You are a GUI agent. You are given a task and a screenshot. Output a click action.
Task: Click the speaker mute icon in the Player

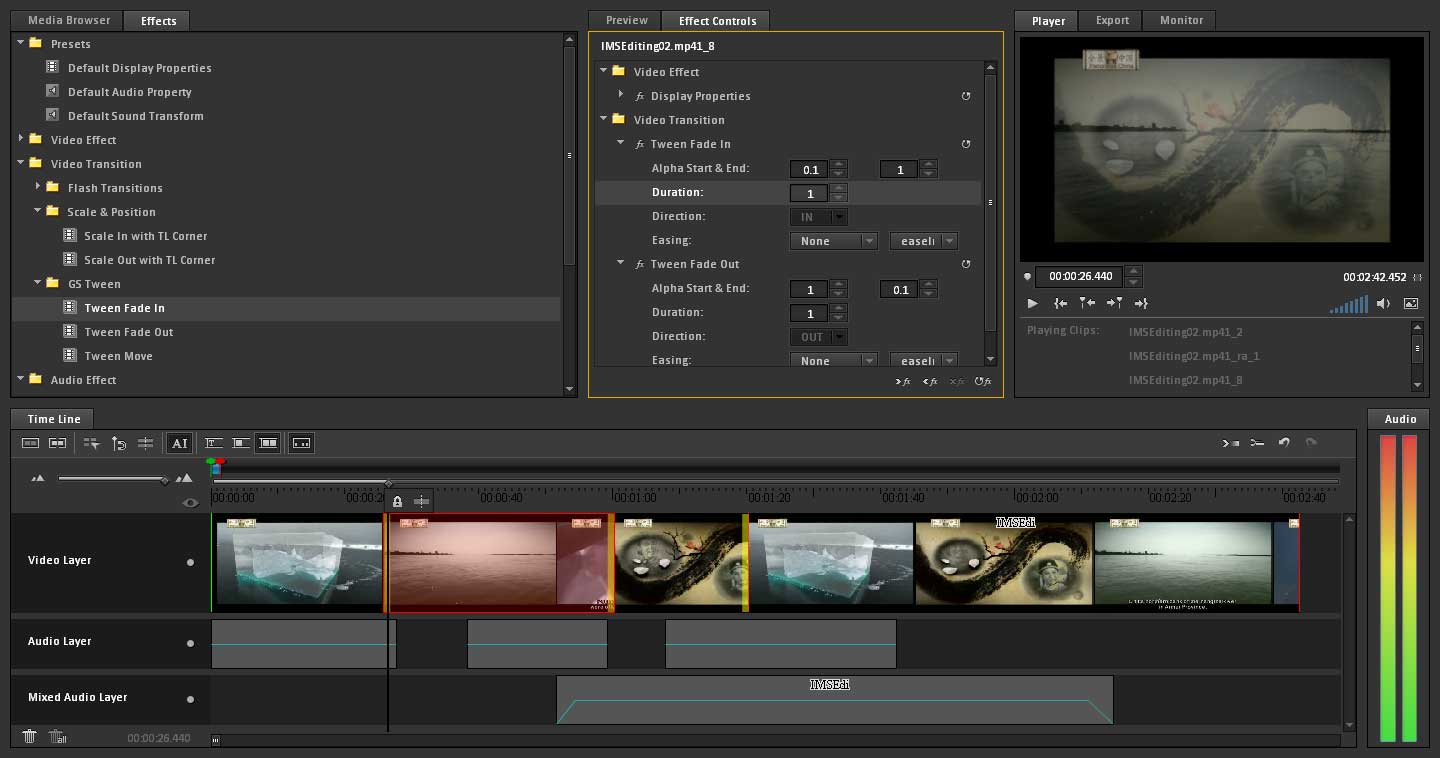1383,304
